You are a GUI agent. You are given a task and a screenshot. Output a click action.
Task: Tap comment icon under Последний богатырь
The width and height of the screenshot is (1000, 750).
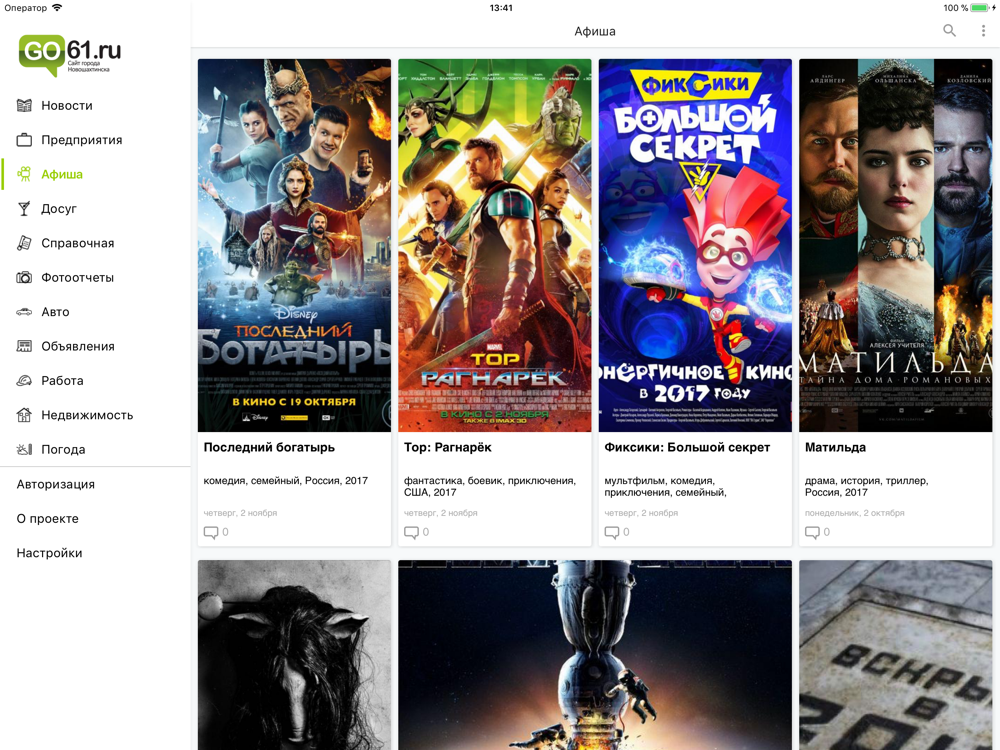coord(210,532)
